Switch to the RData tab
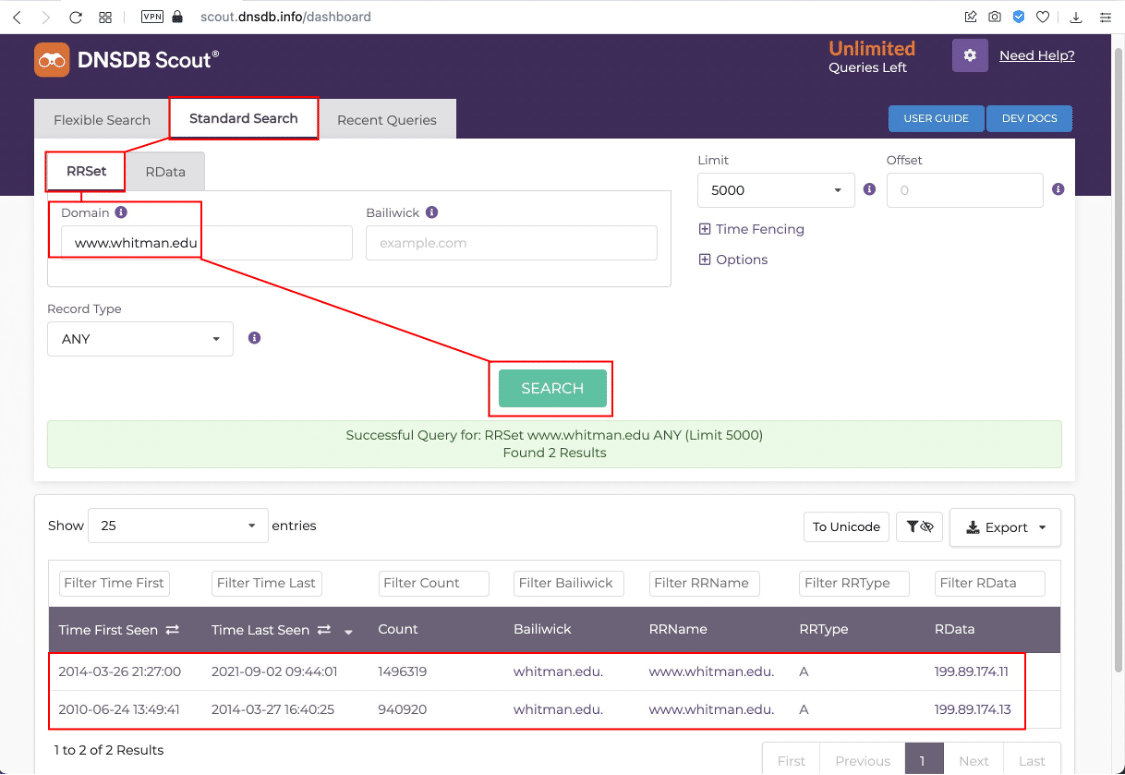 point(165,171)
